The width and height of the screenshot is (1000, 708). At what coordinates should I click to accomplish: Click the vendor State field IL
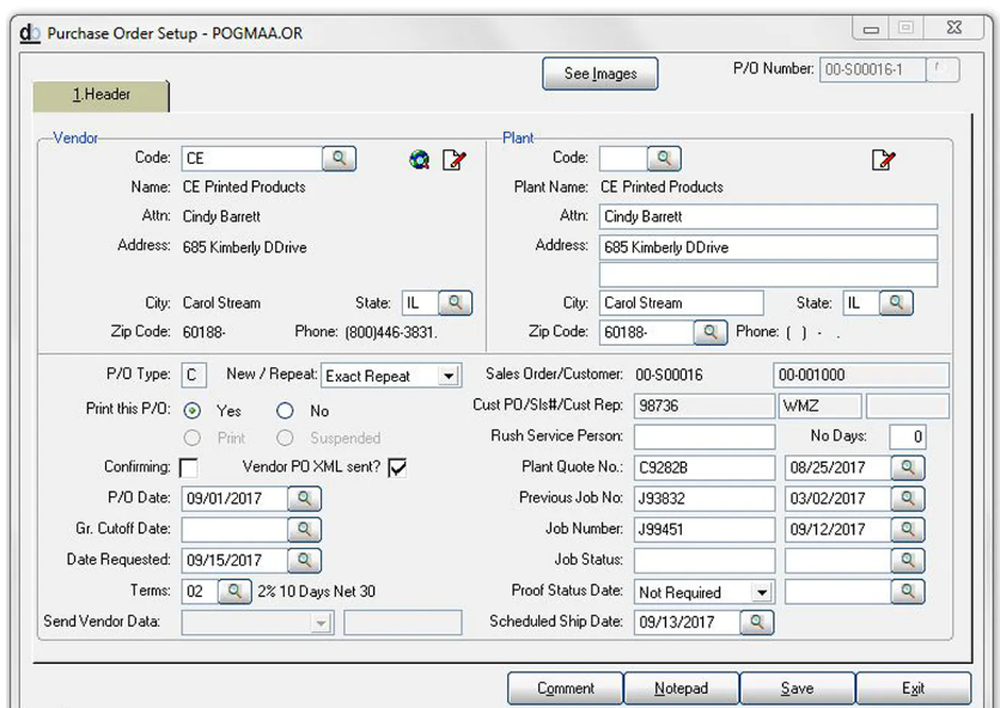tap(420, 303)
